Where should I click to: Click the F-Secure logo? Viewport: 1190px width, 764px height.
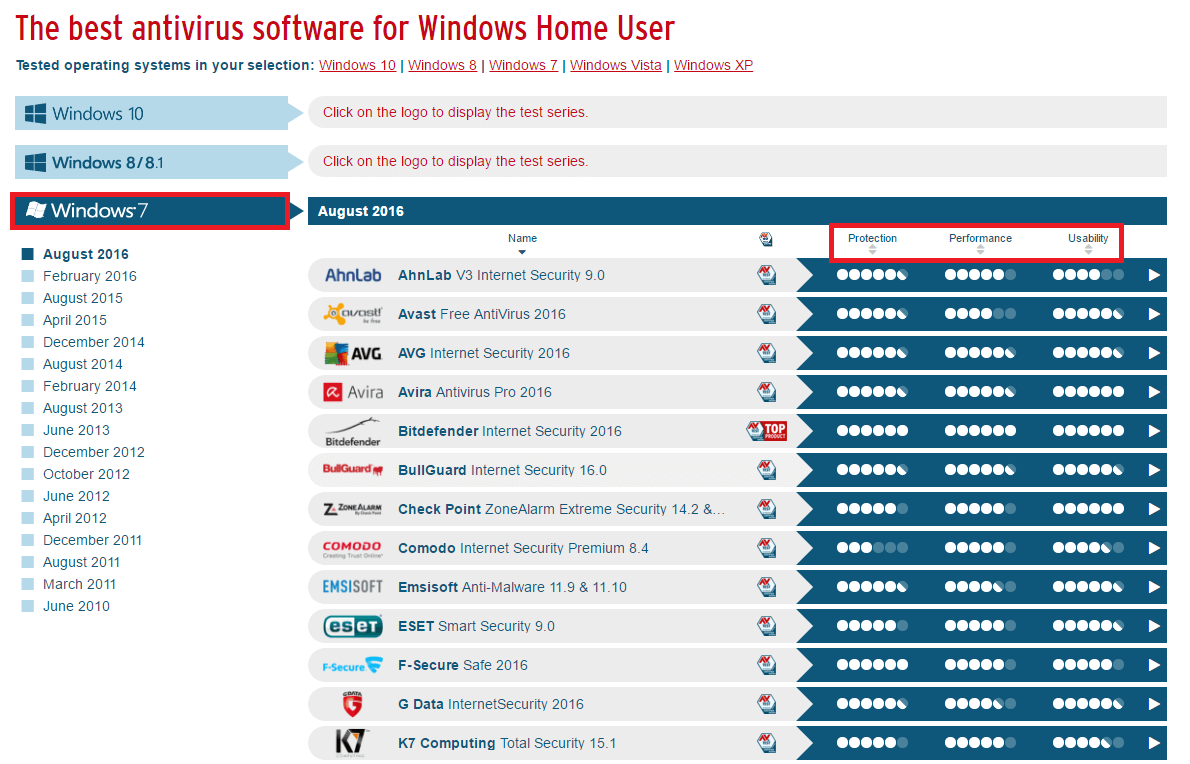[353, 665]
